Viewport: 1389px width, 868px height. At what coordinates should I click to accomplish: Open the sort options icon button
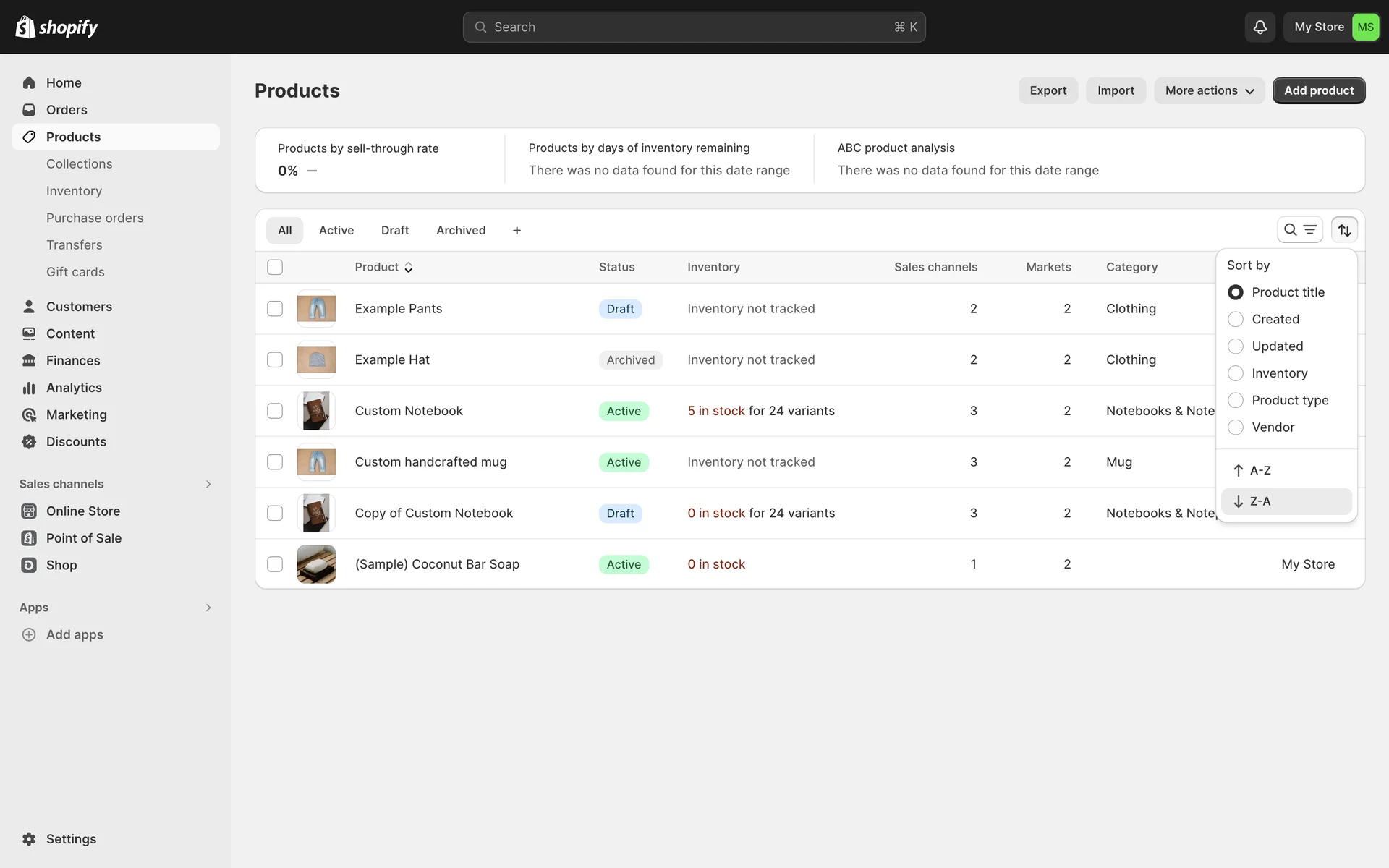[x=1344, y=230]
